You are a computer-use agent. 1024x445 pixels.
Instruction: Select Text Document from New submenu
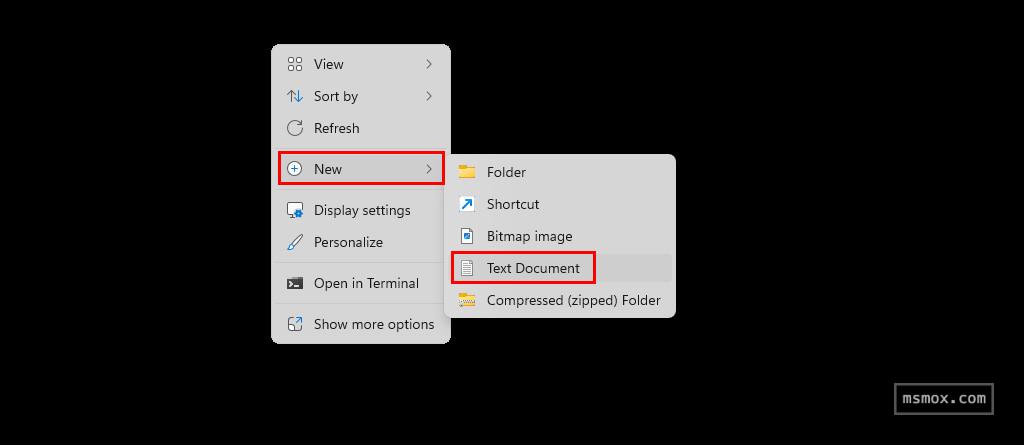point(533,268)
